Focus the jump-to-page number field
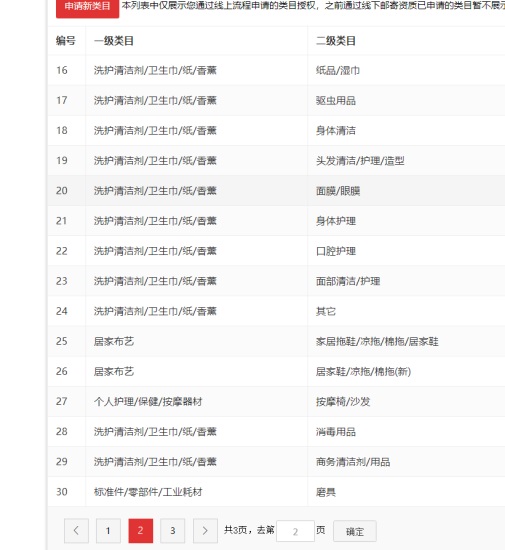This screenshot has height=550, width=505. coord(295,531)
